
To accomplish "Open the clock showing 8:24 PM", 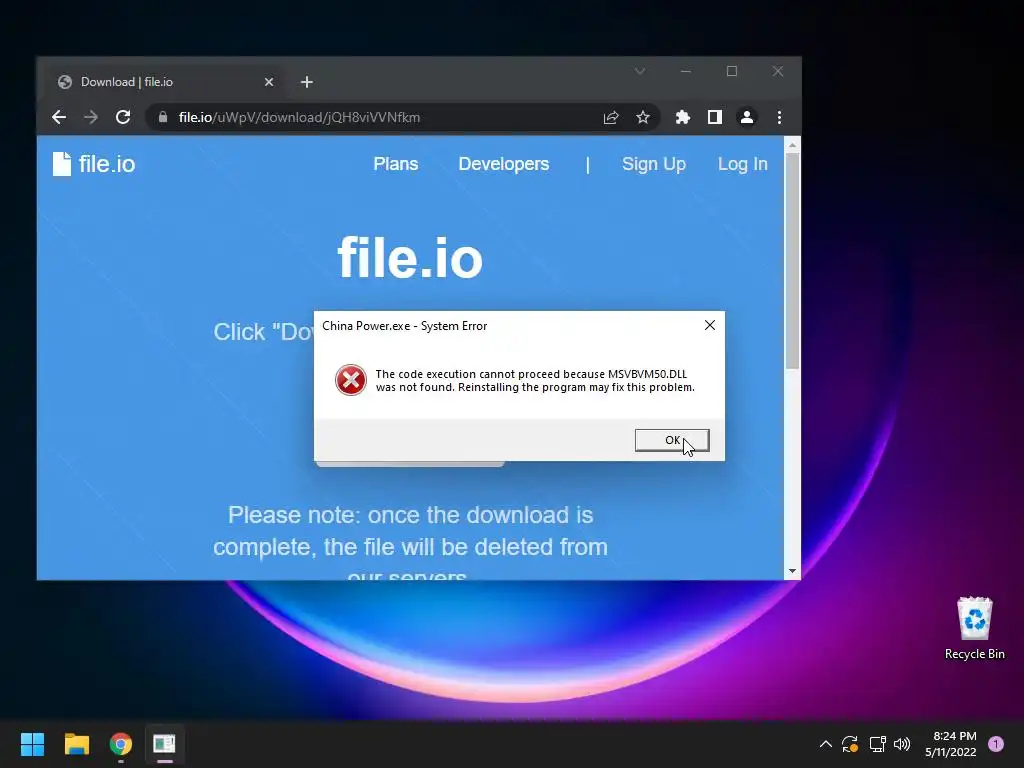I will click(951, 744).
